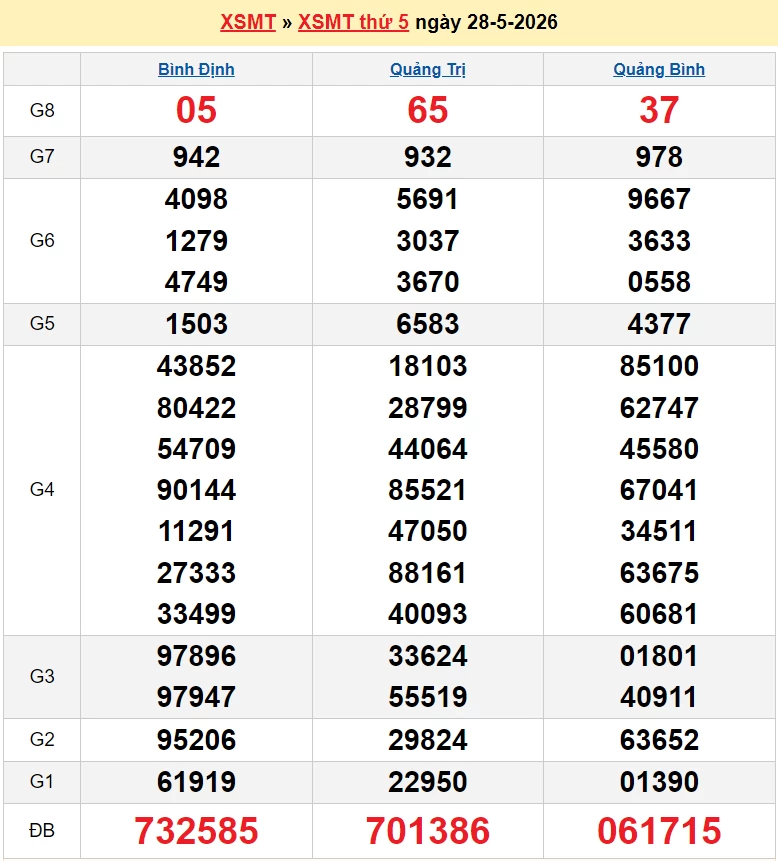Click the G2 result 29824
This screenshot has height=861, width=778.
tap(428, 740)
